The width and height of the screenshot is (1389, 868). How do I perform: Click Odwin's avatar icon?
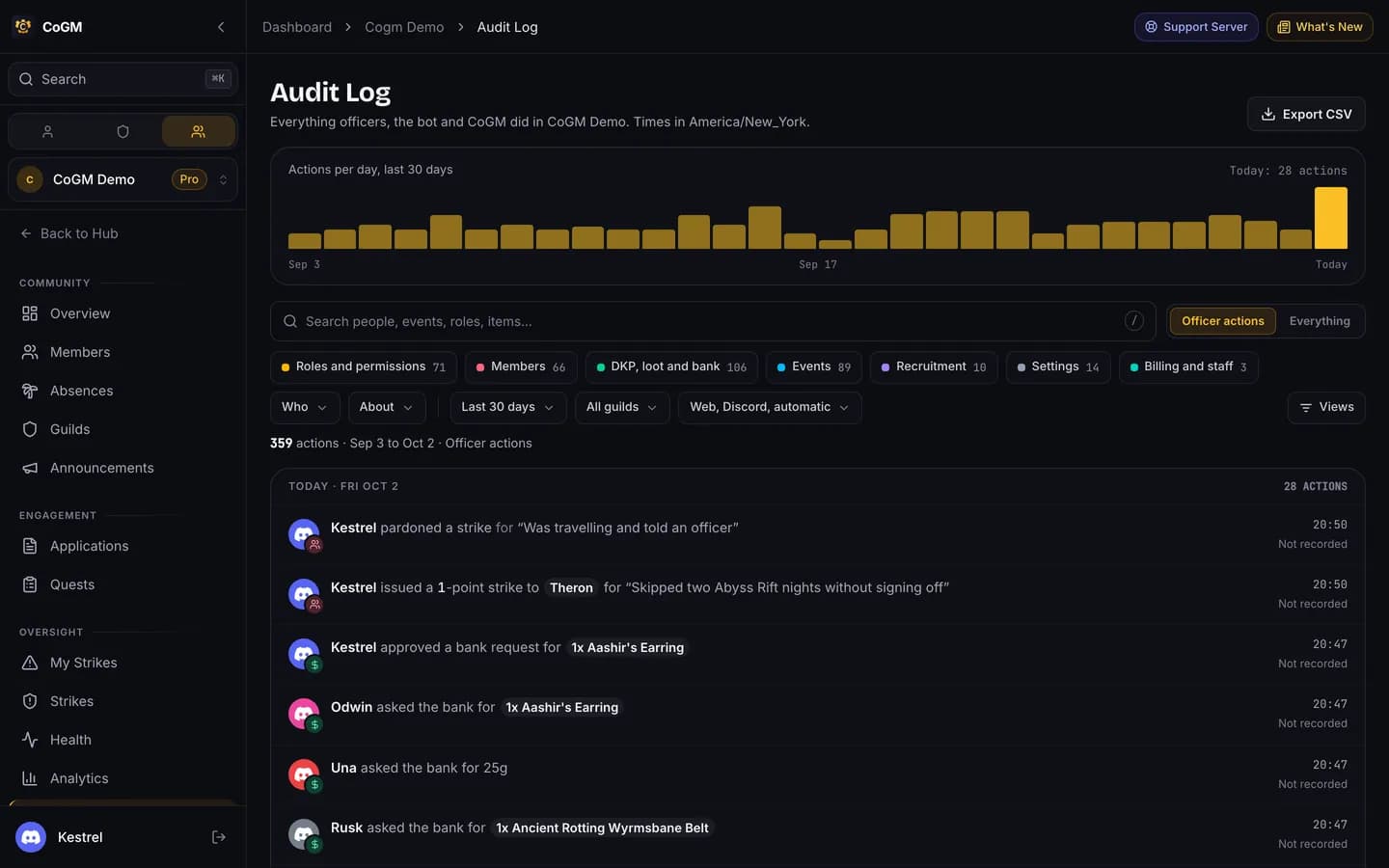pyautogui.click(x=304, y=714)
